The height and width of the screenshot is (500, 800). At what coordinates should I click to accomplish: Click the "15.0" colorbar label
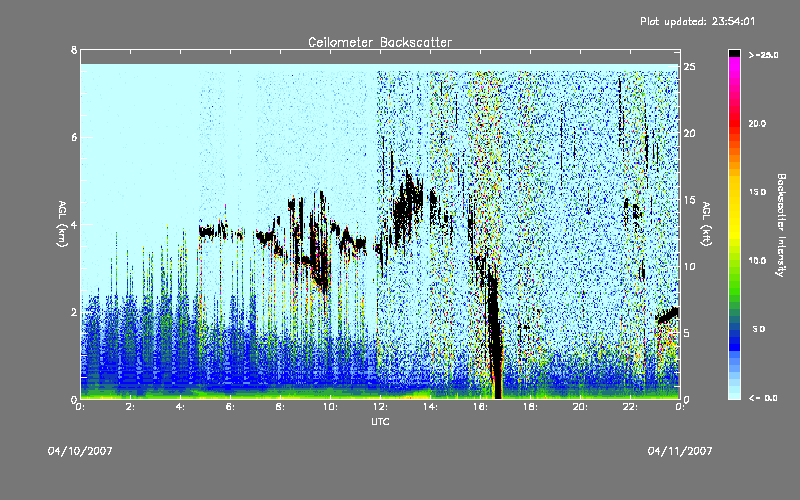coord(757,192)
